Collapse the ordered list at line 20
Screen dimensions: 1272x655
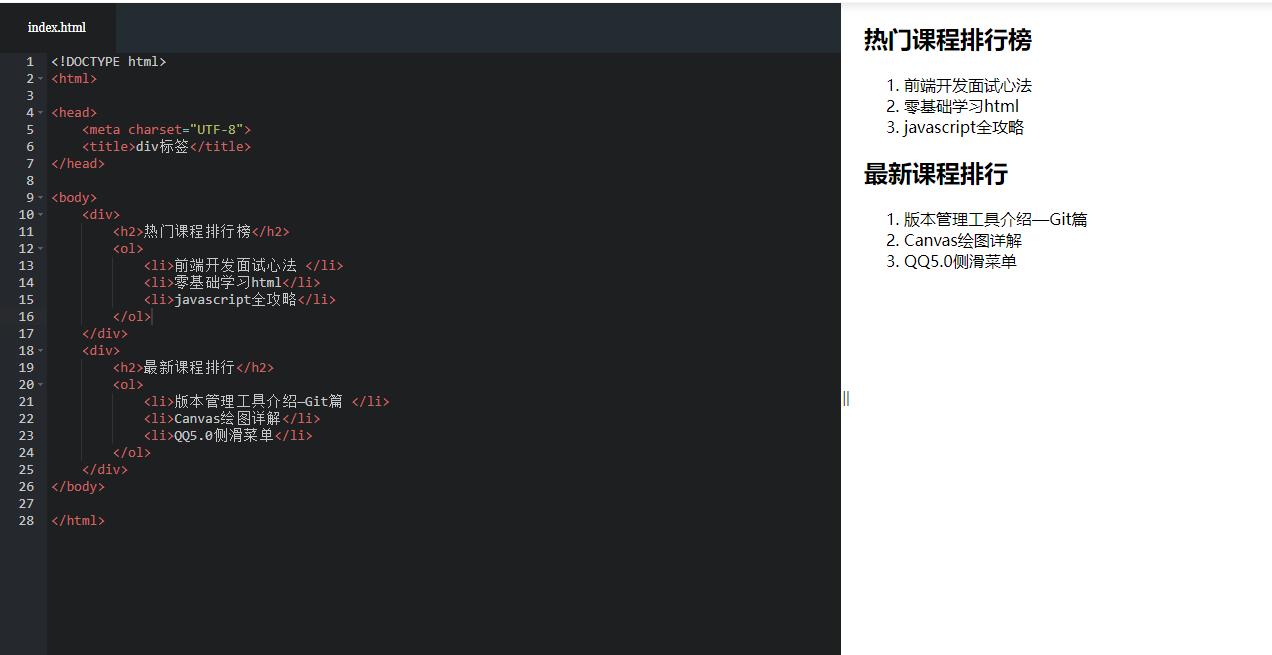pos(41,384)
